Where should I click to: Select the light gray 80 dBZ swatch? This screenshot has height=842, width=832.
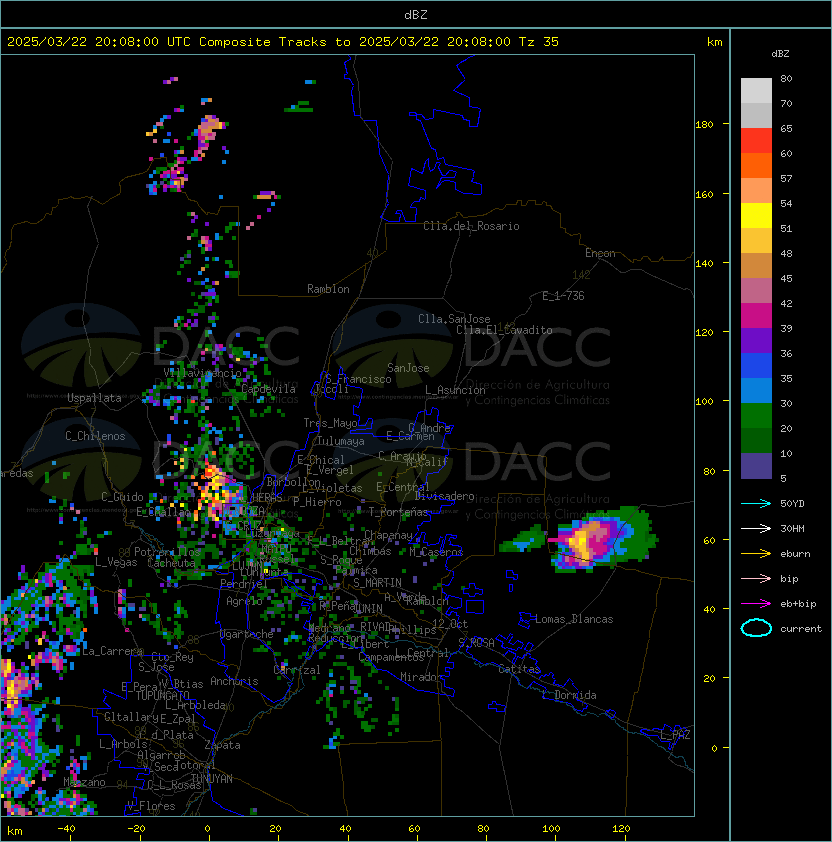tap(756, 91)
